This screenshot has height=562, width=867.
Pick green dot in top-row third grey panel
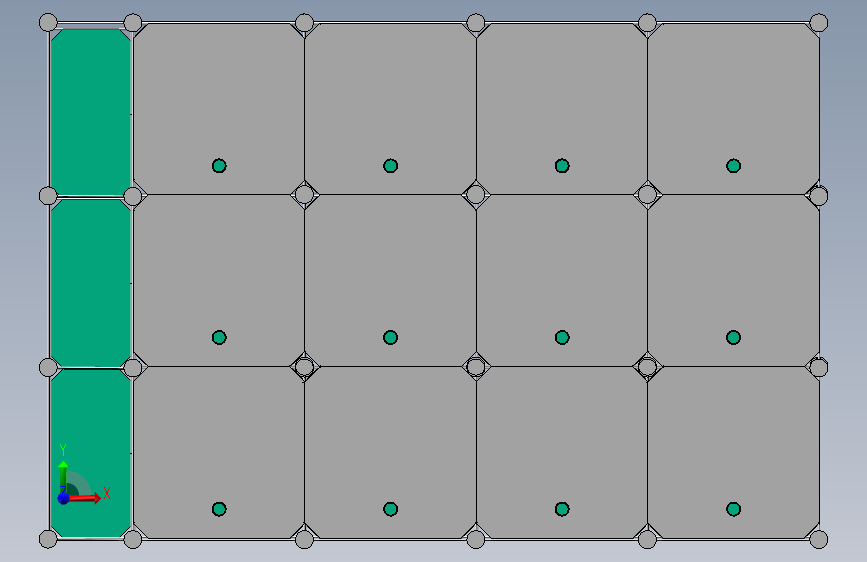pyautogui.click(x=562, y=165)
